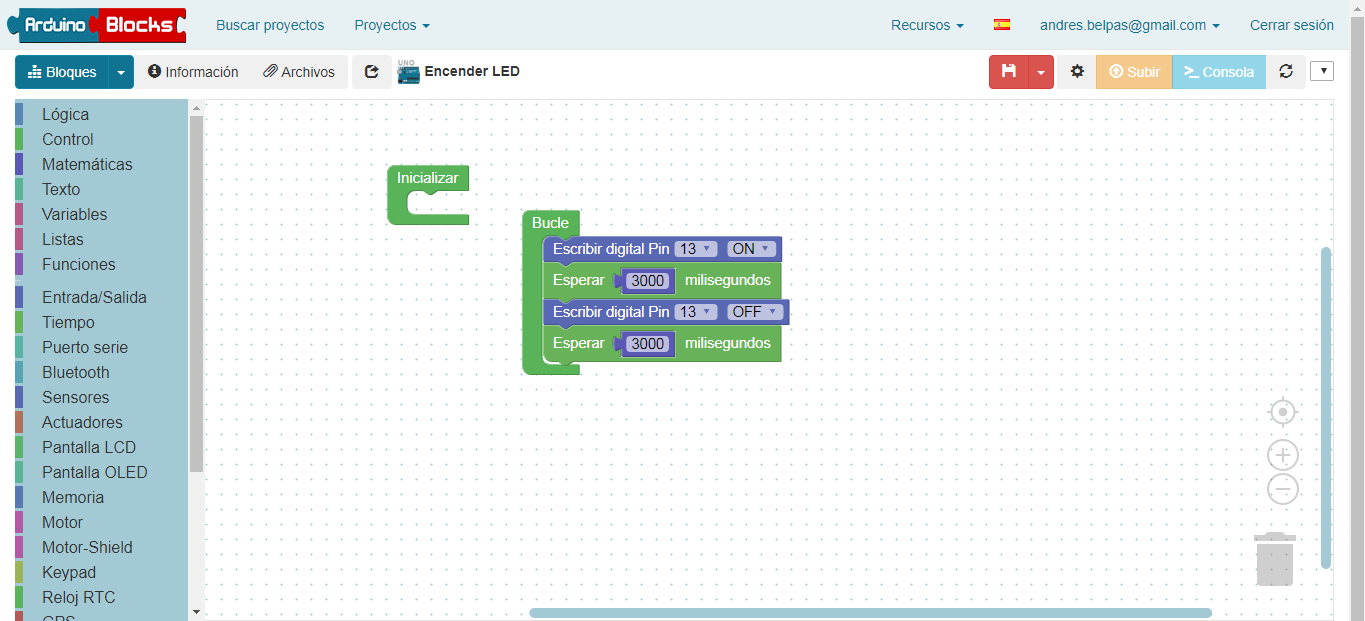
Task: Click the refresh ports icon
Action: (x=1286, y=72)
